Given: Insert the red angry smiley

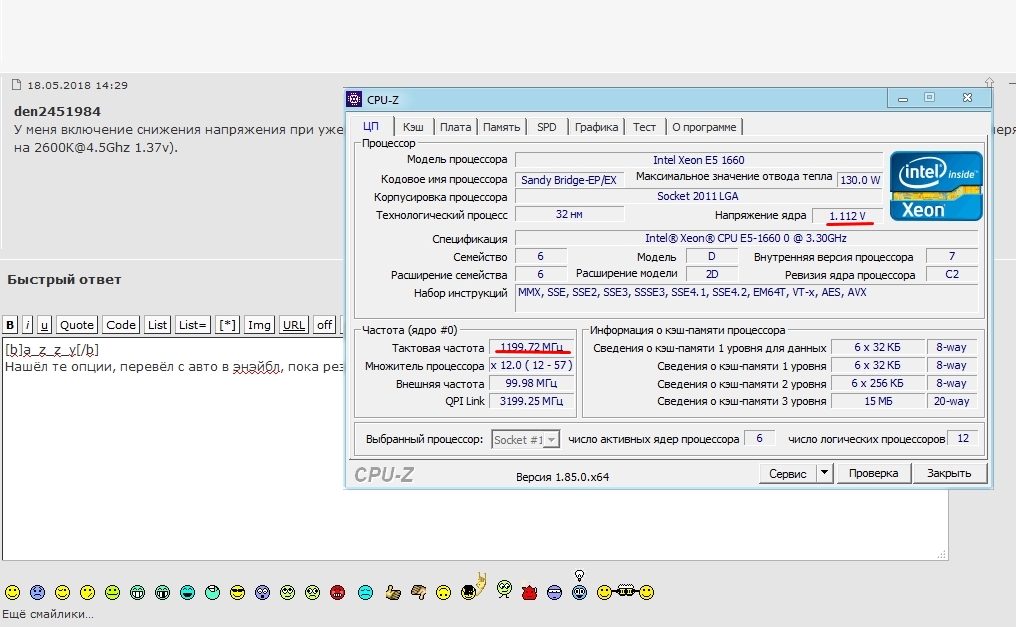Looking at the screenshot, I should [x=338, y=592].
